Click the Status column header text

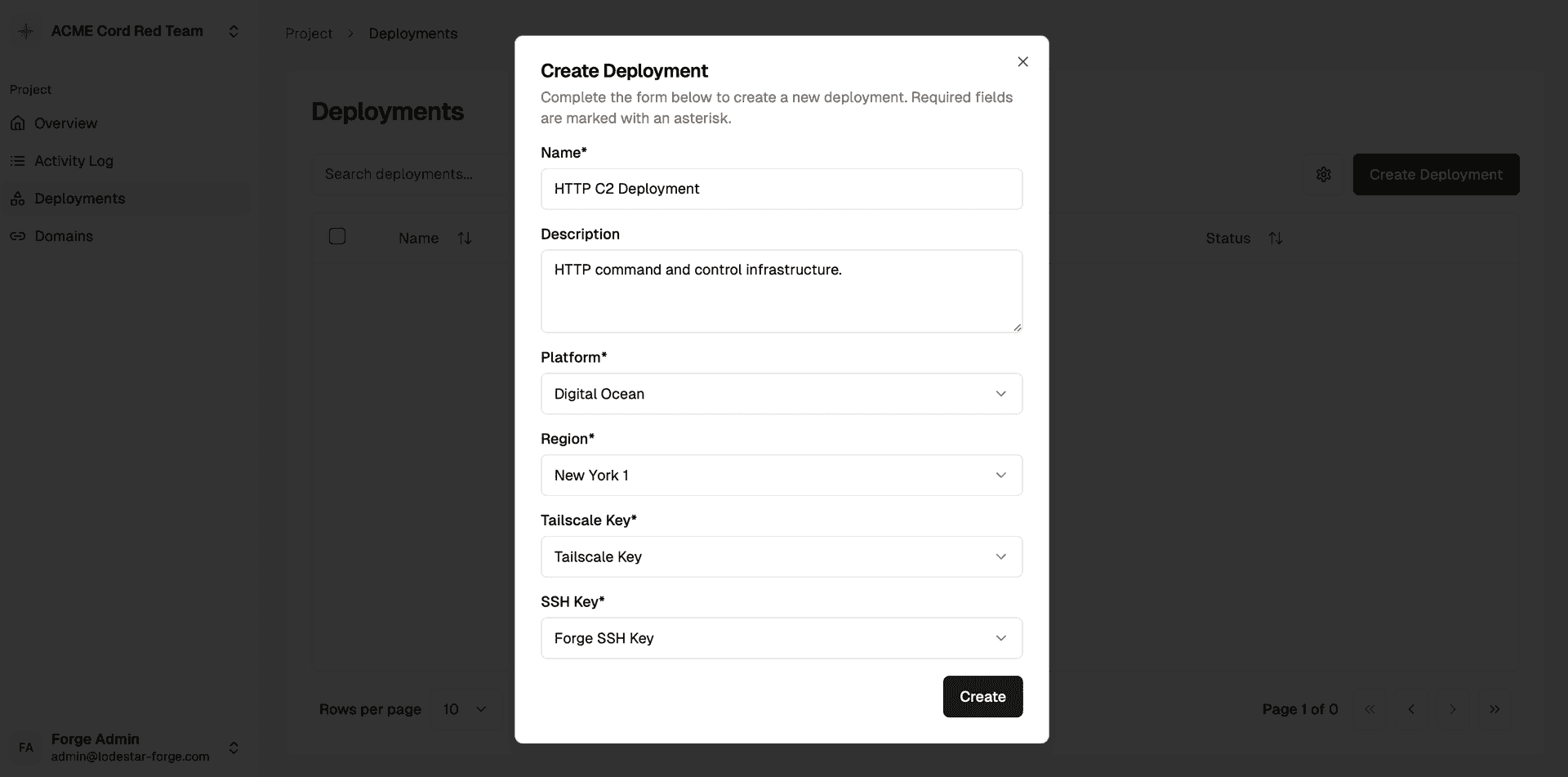click(1227, 238)
